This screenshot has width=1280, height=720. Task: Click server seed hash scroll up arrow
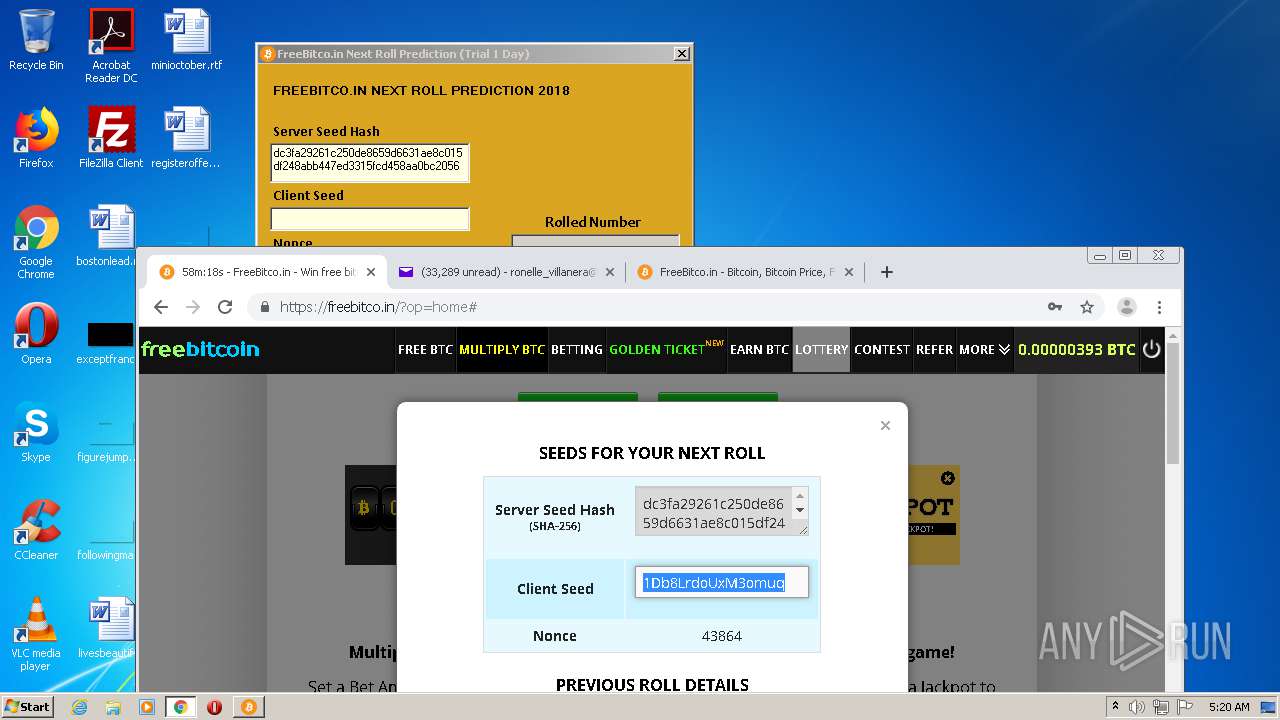799,495
